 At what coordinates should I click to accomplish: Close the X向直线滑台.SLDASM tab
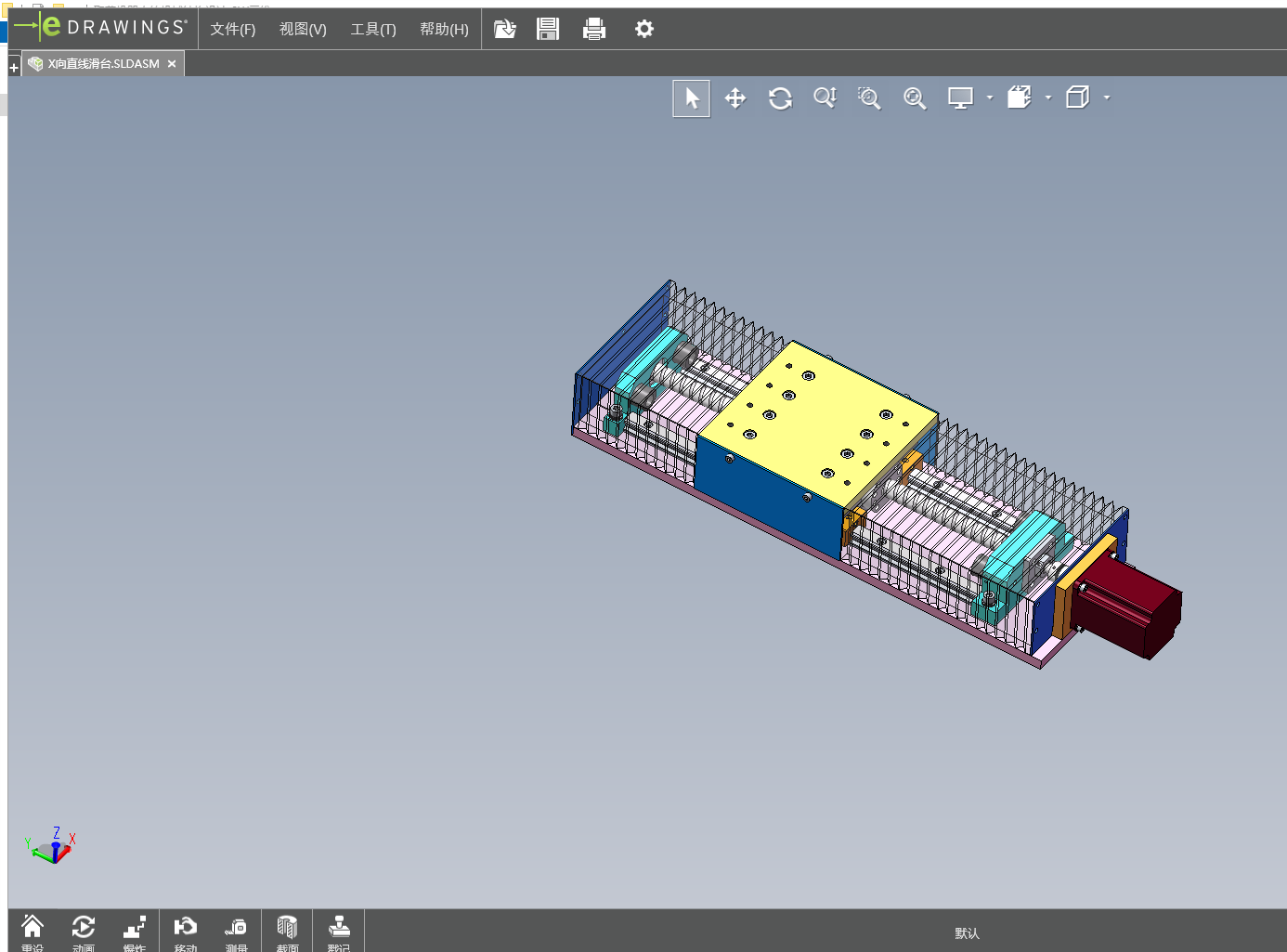pyautogui.click(x=172, y=64)
